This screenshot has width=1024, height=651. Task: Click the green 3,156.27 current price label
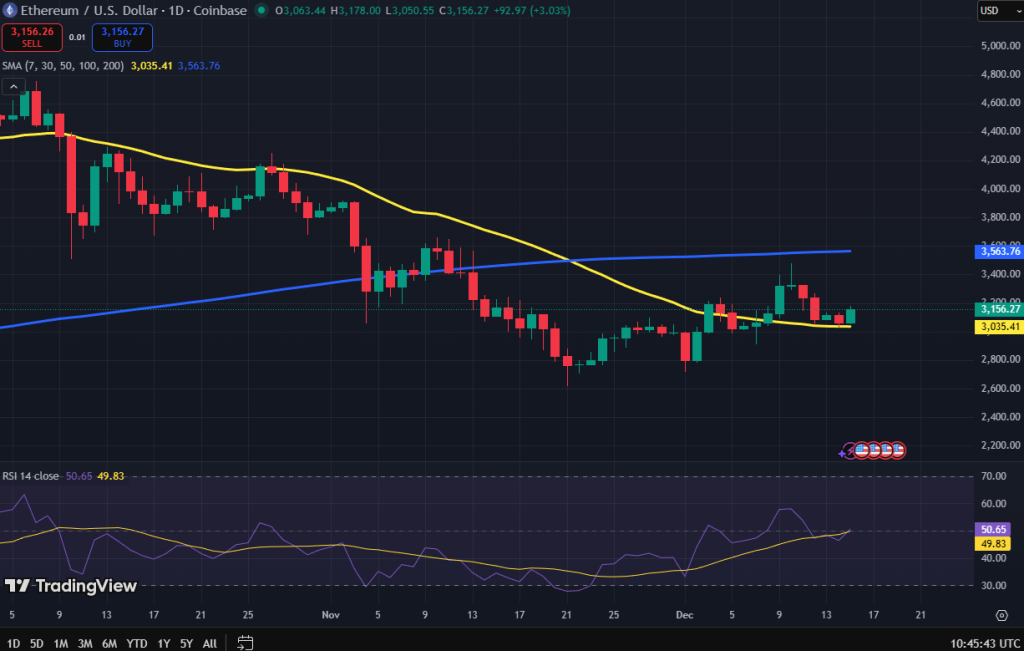999,309
